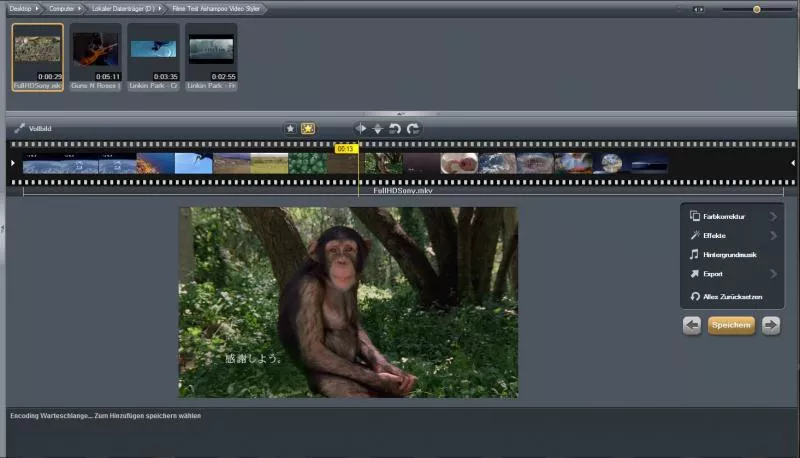Image resolution: width=800 pixels, height=458 pixels.
Task: Click the Farbkorrektur icon
Action: [694, 216]
